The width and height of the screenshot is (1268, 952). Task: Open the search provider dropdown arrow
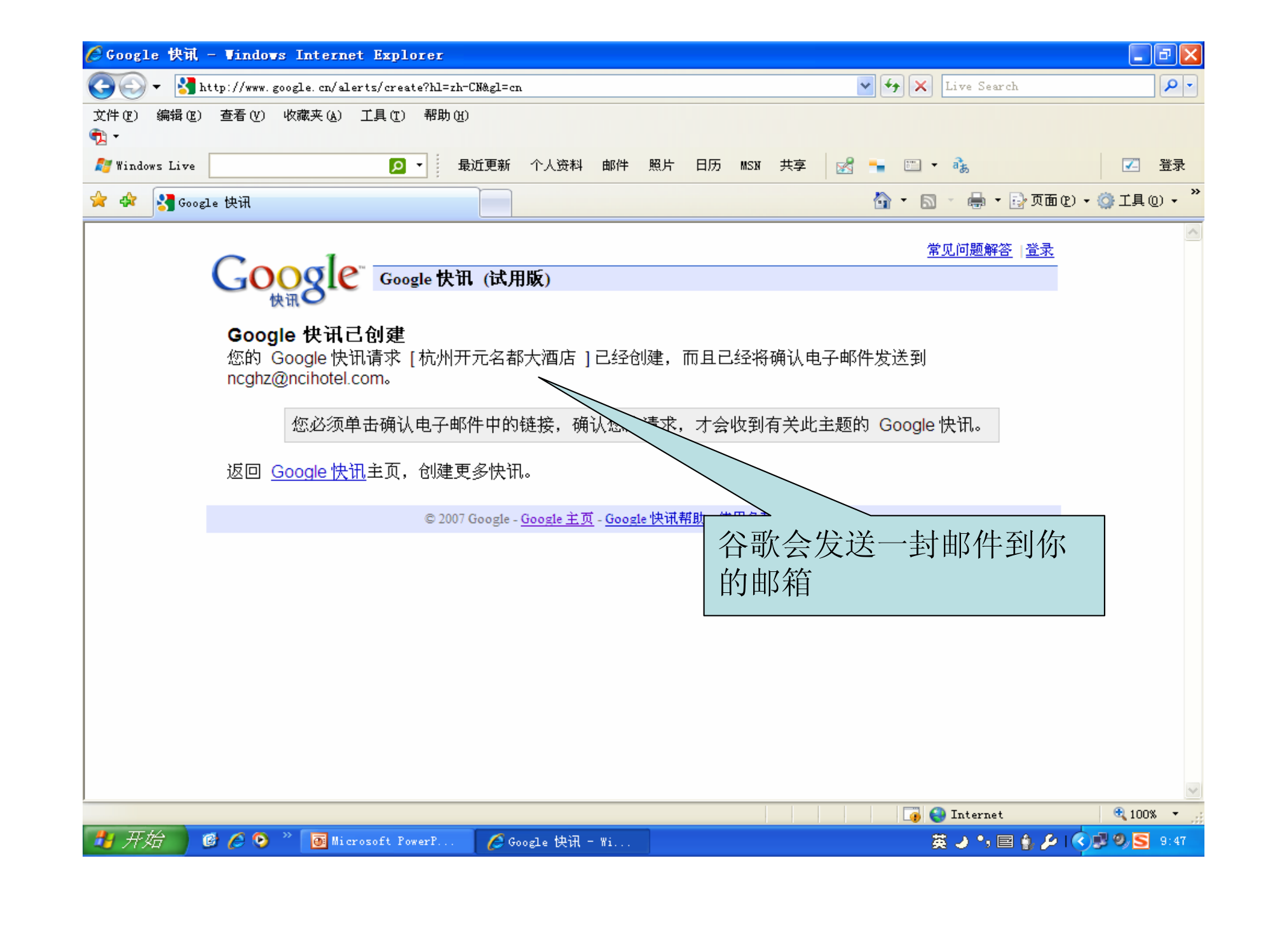point(1190,86)
